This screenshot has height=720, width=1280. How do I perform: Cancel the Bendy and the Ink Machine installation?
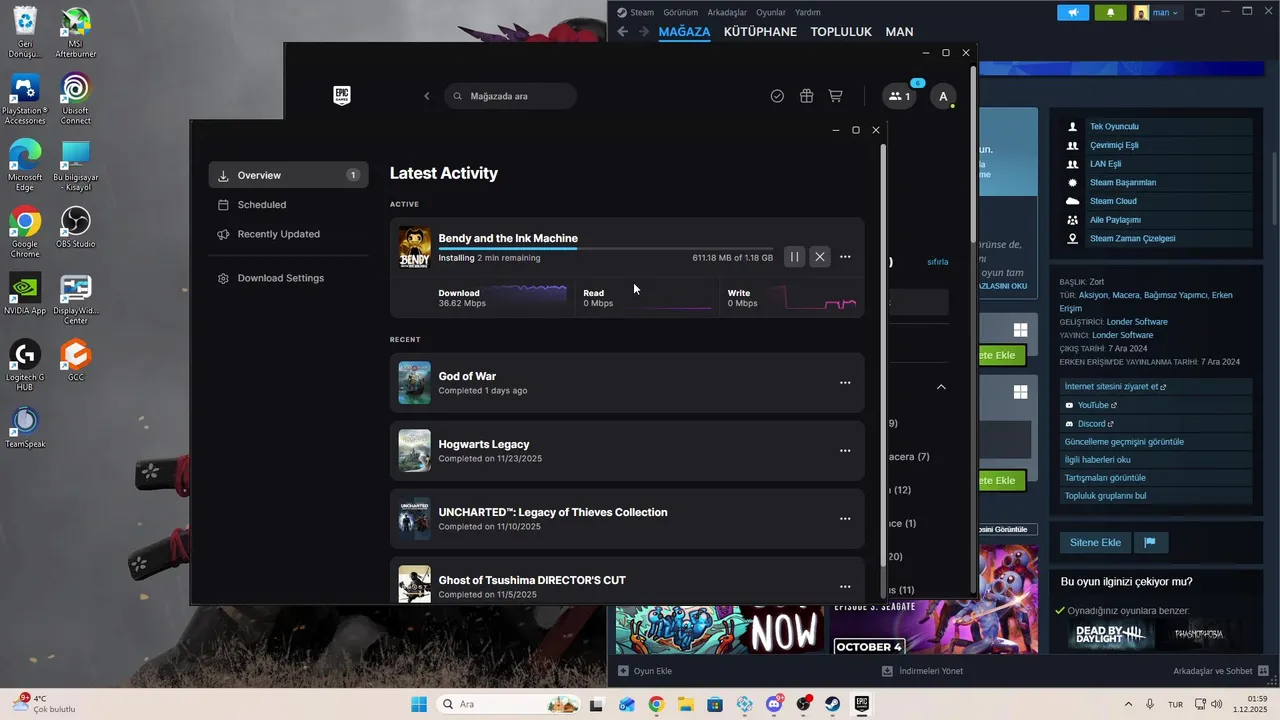point(820,257)
